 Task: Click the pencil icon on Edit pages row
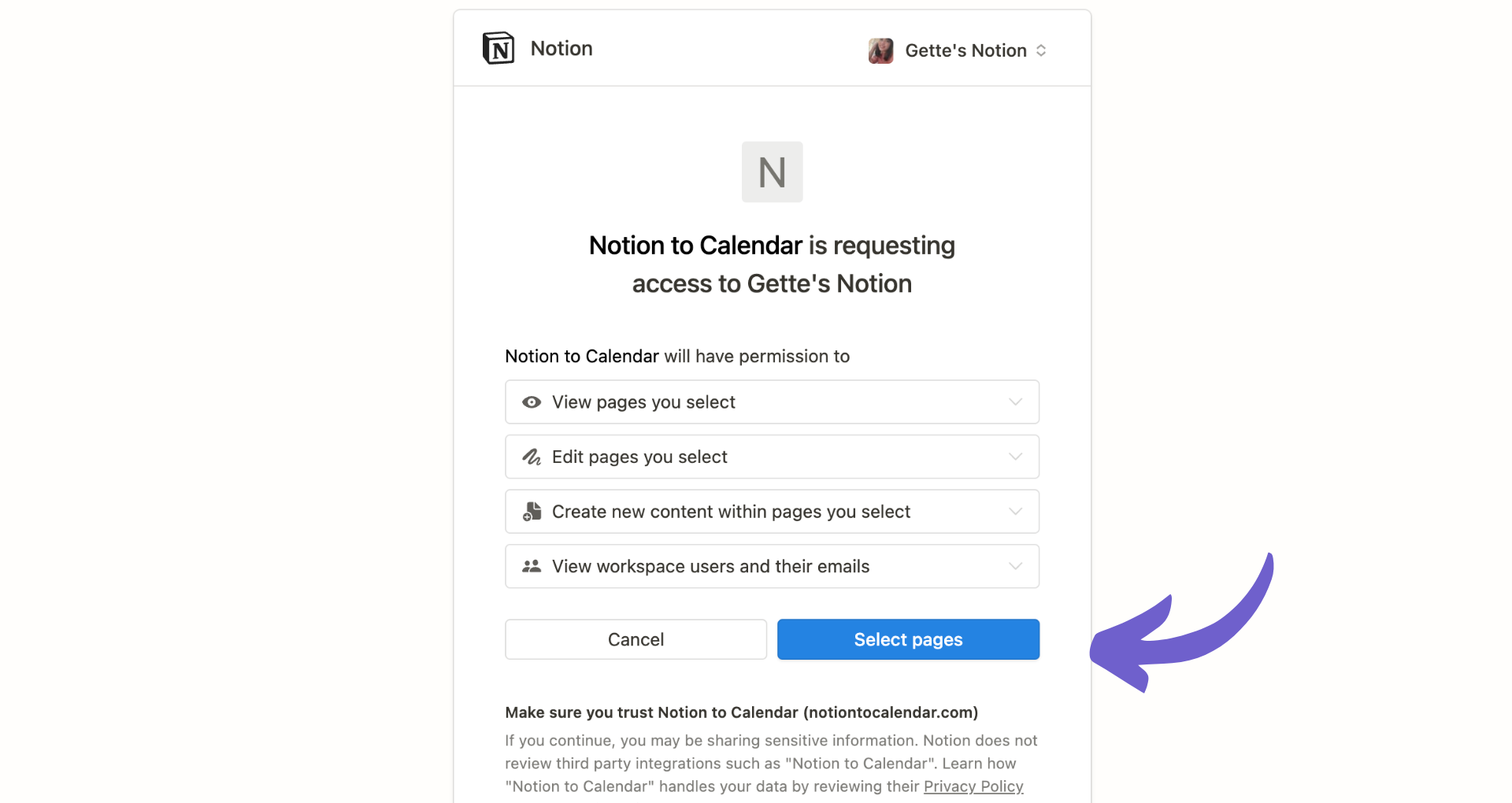532,457
